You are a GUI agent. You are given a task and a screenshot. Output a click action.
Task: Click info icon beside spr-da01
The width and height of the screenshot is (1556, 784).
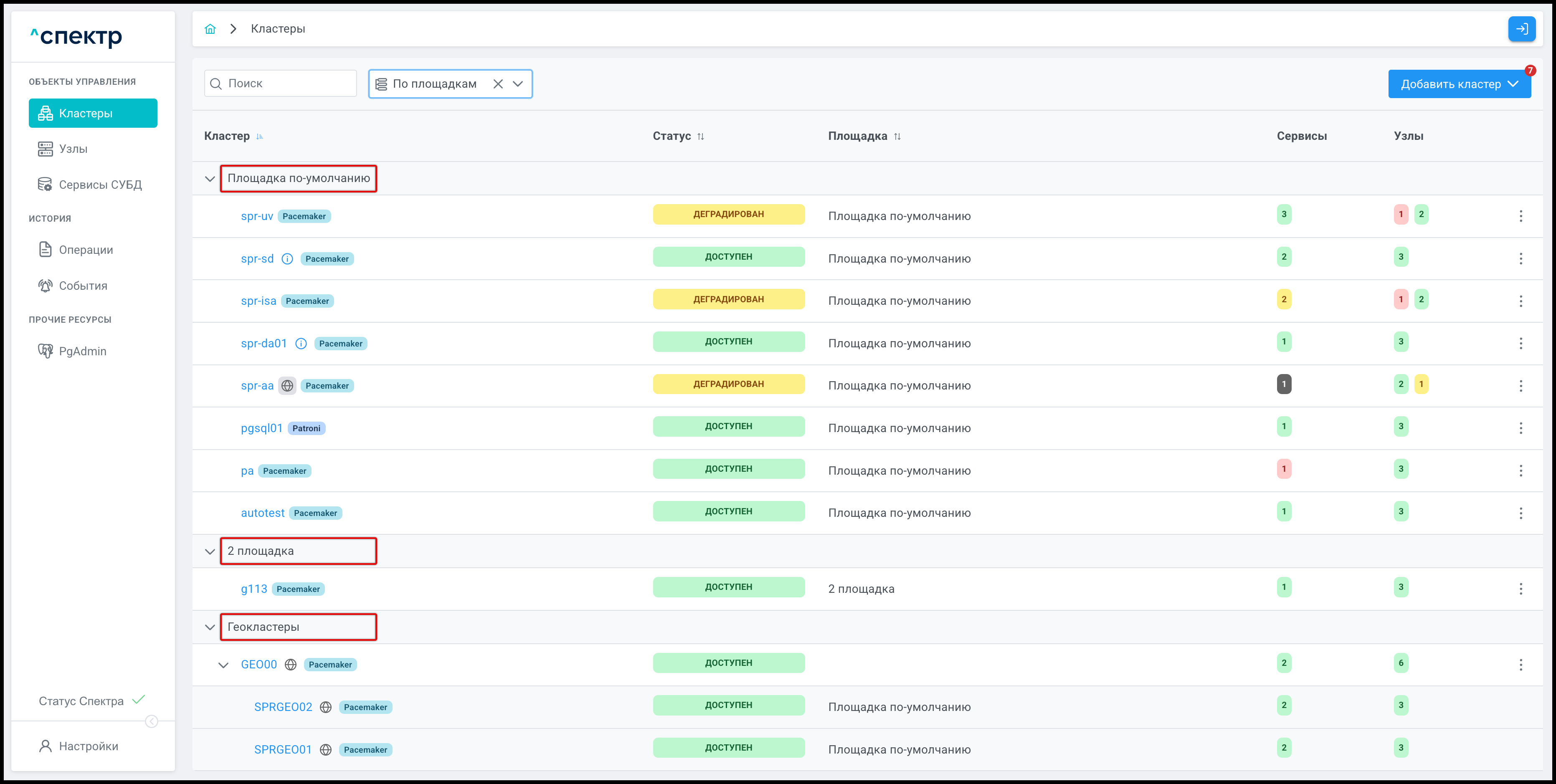301,344
